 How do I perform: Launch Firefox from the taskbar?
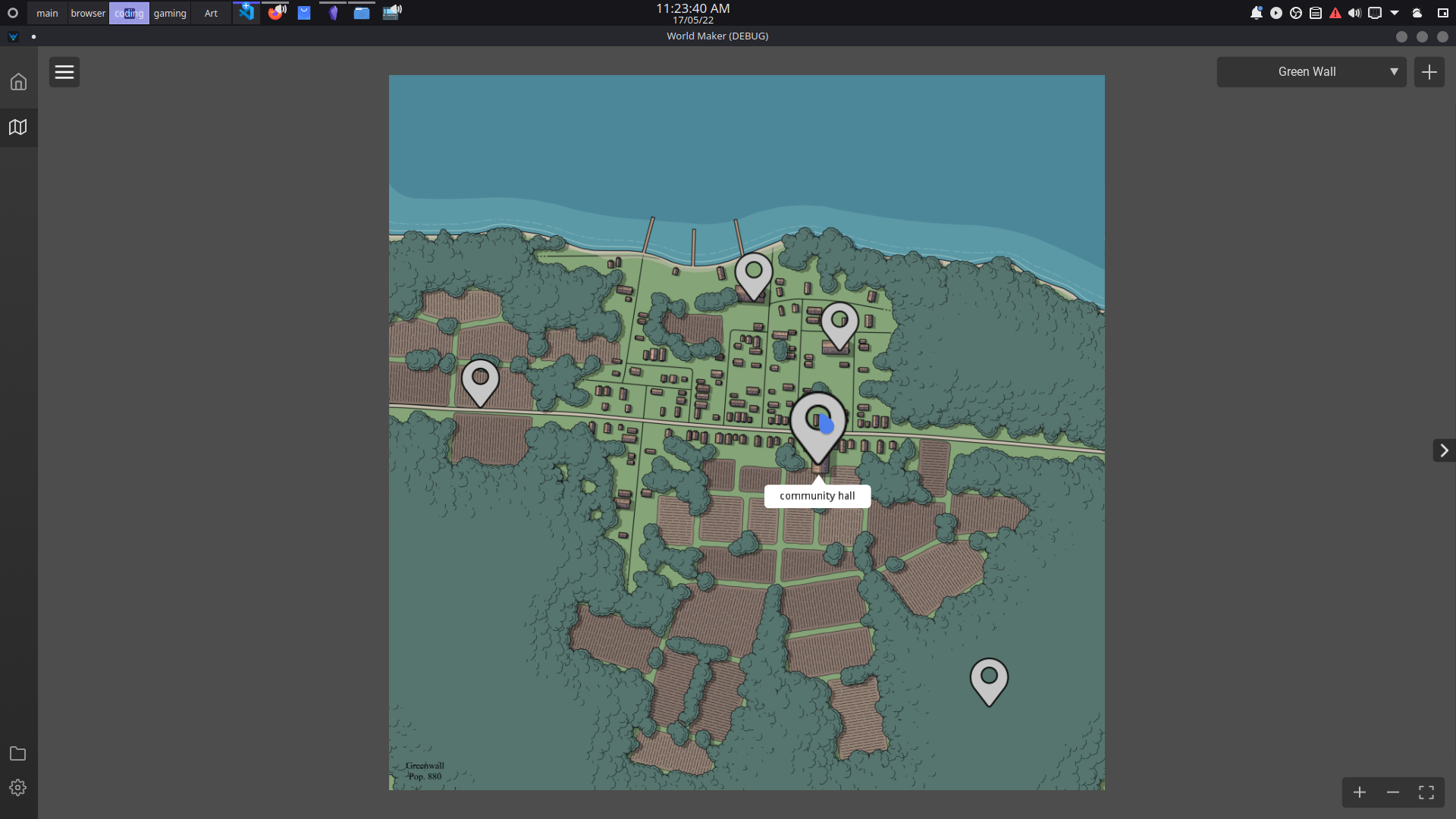coord(276,13)
